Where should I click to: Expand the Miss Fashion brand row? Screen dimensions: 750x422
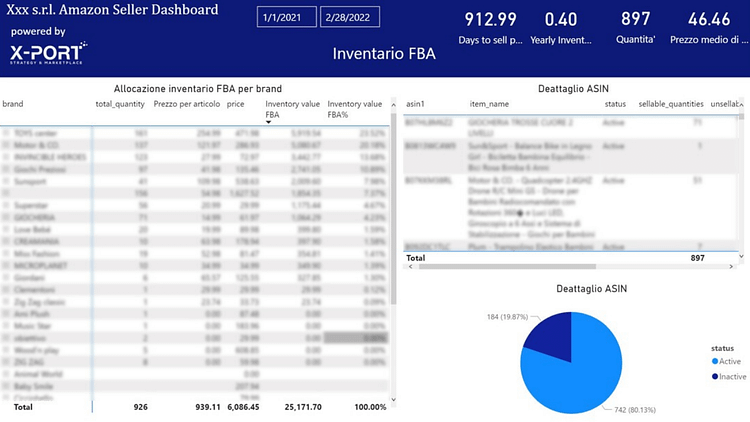(x=6, y=253)
